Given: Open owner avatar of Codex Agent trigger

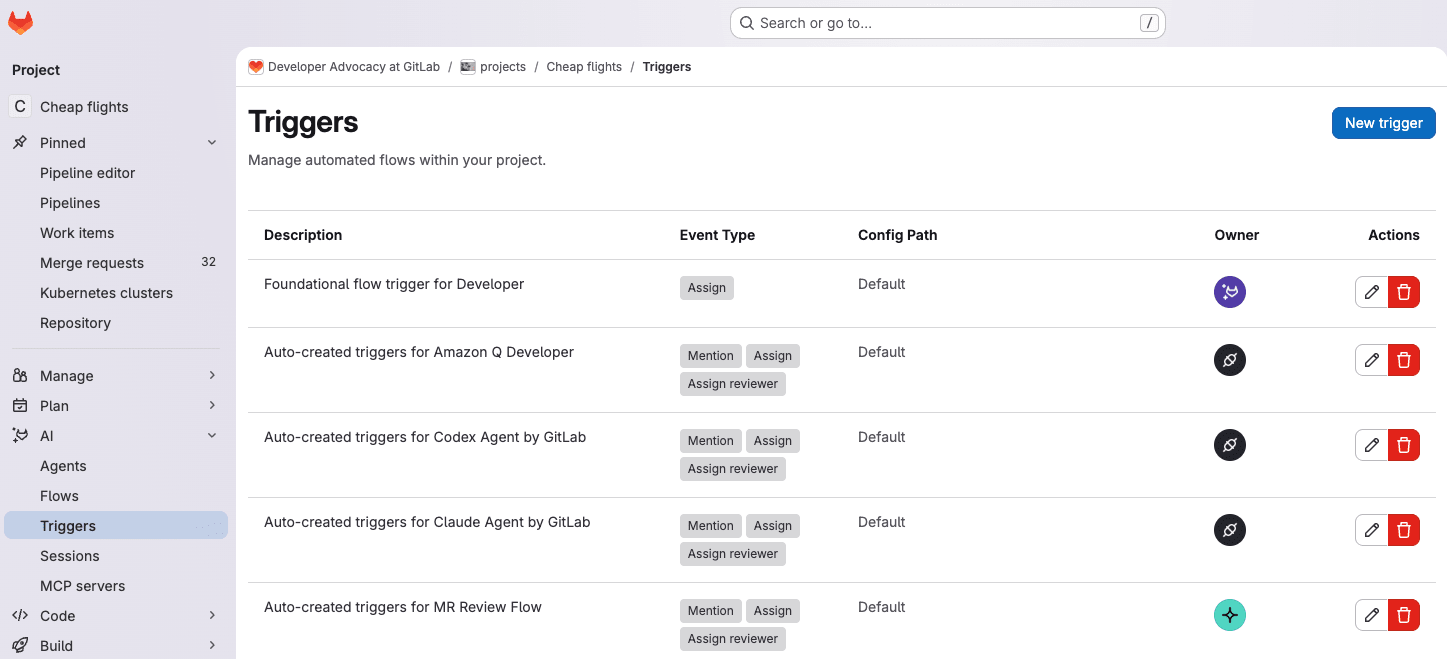Looking at the screenshot, I should pyautogui.click(x=1230, y=445).
